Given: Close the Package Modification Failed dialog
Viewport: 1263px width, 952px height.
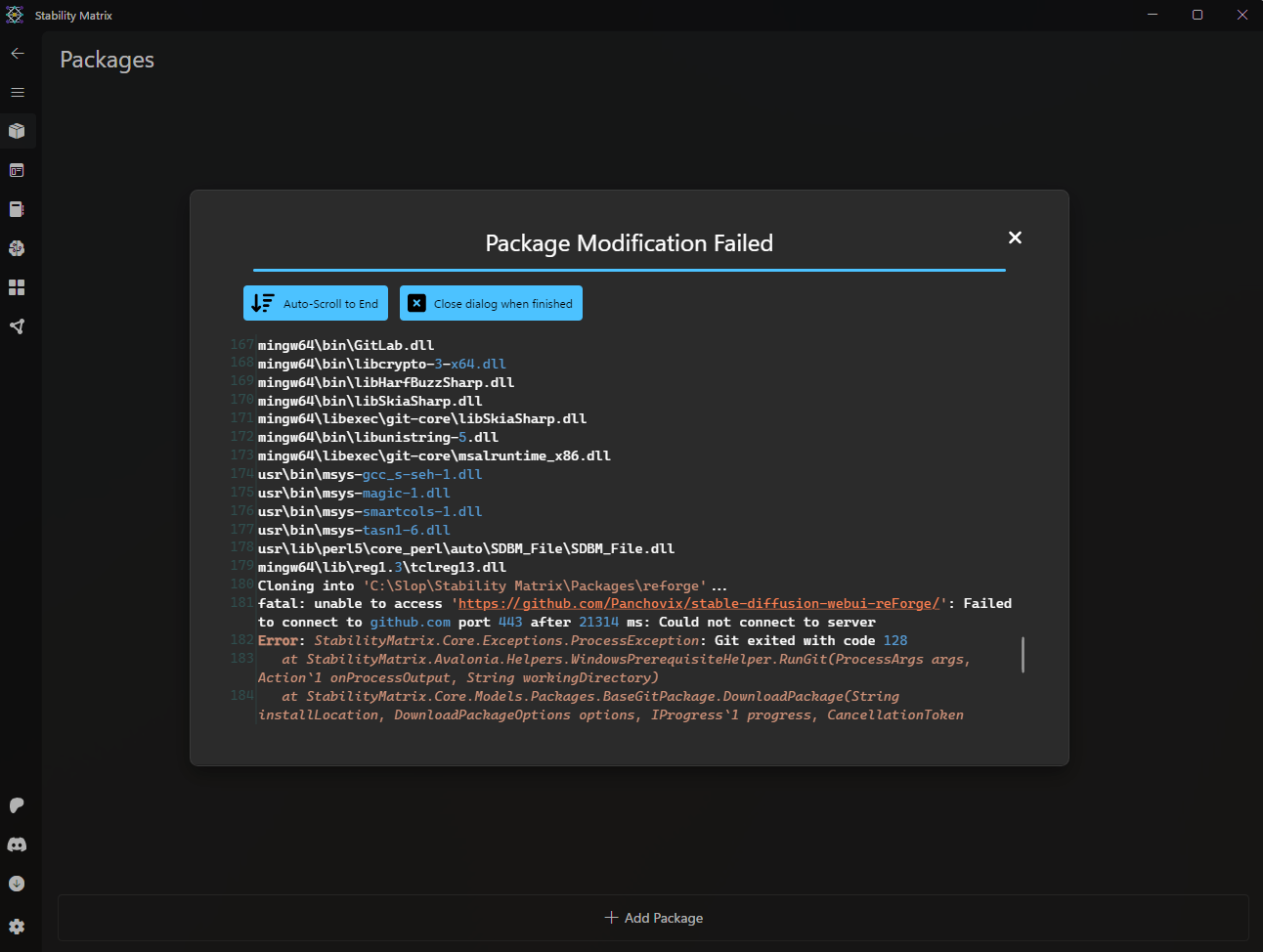Looking at the screenshot, I should [x=1015, y=238].
